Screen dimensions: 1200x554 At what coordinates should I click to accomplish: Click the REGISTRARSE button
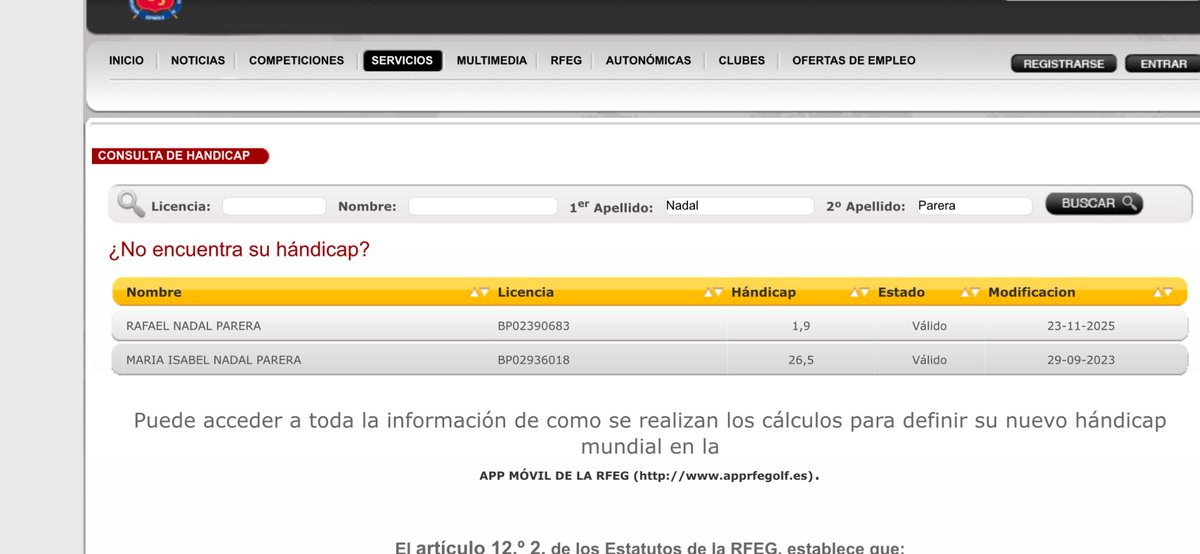(x=1064, y=64)
